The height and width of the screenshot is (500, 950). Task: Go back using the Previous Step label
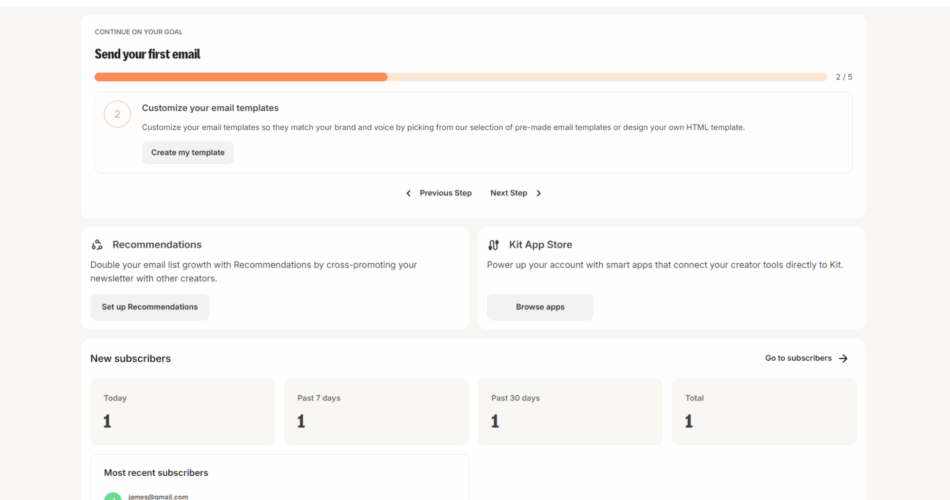(445, 193)
